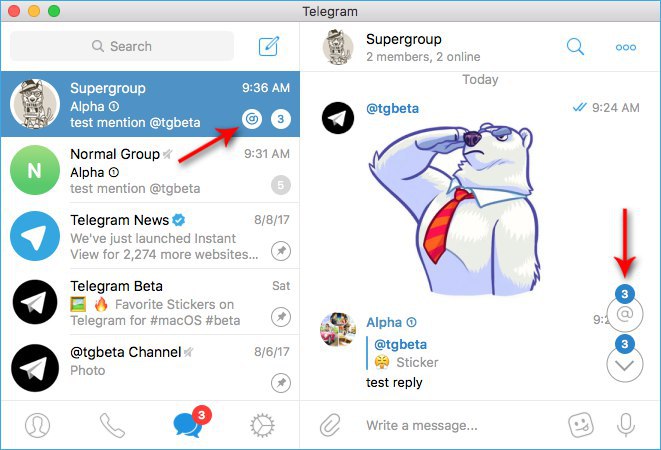Click the Today date label
This screenshot has height=450, width=661.
(x=480, y=79)
